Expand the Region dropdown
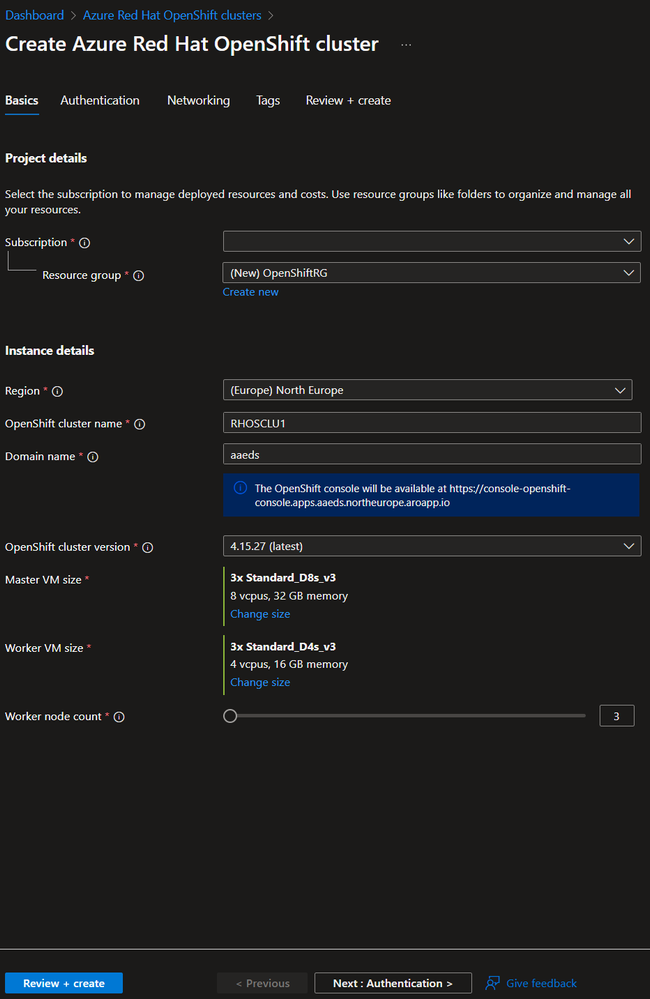The height and width of the screenshot is (999, 650). tap(428, 390)
